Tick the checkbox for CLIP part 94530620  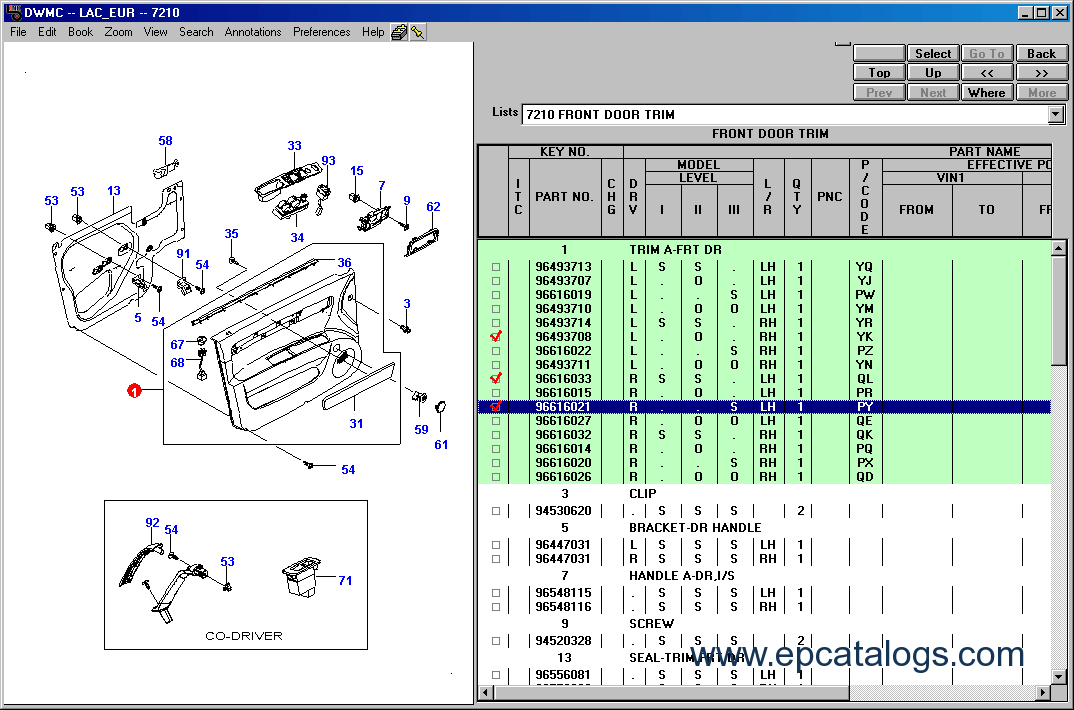pos(496,511)
